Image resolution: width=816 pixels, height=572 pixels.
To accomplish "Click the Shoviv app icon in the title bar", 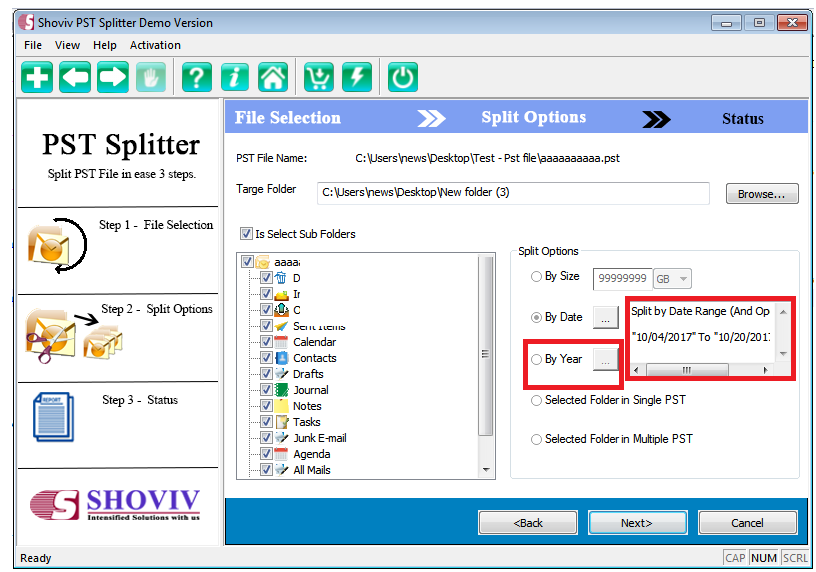I will [x=26, y=22].
